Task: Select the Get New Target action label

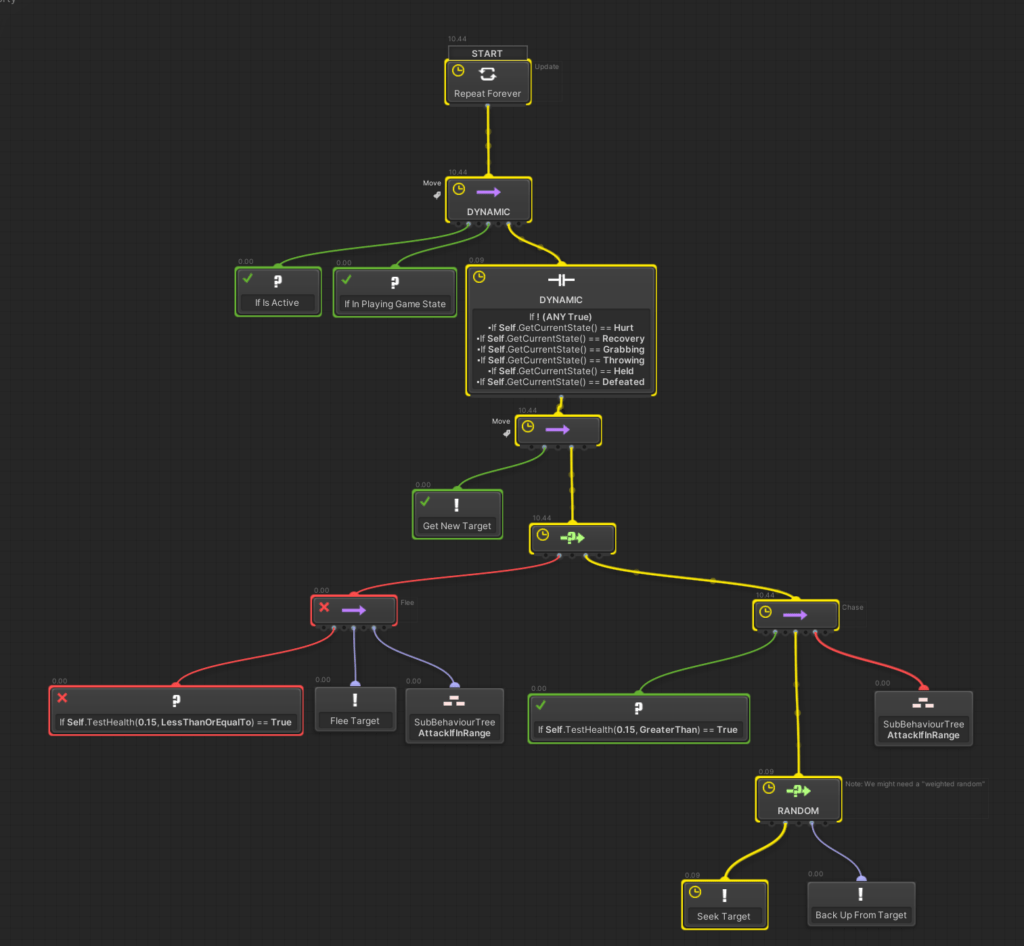Action: click(x=456, y=526)
